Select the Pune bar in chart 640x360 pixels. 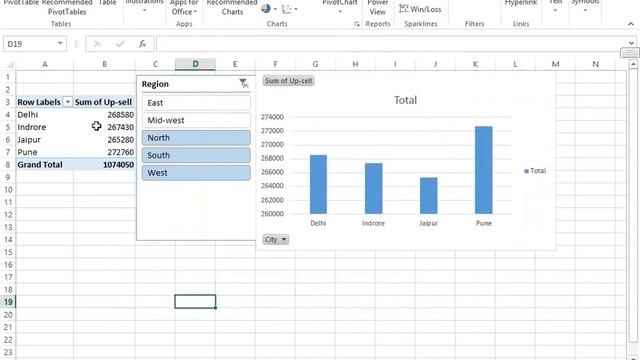[484, 170]
